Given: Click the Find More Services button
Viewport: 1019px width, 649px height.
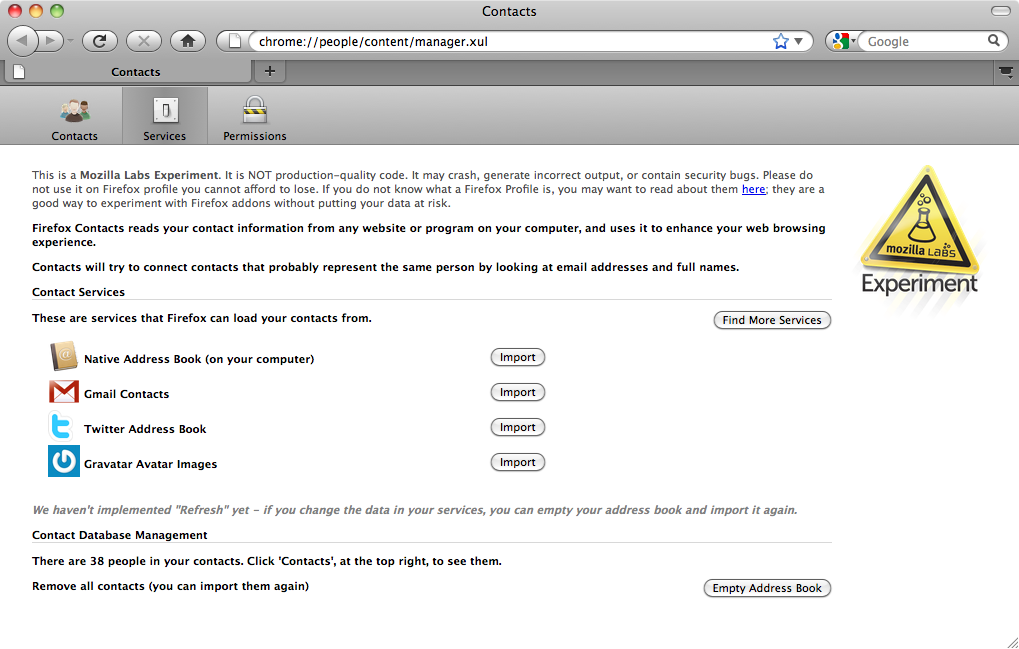Looking at the screenshot, I should (x=771, y=320).
